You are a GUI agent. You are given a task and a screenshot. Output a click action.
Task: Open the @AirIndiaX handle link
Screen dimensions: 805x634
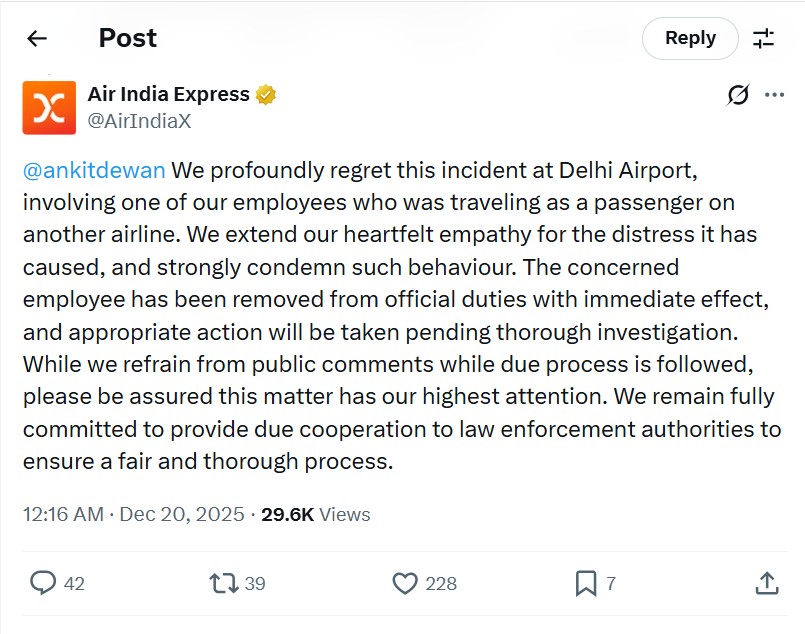pyautogui.click(x=139, y=121)
